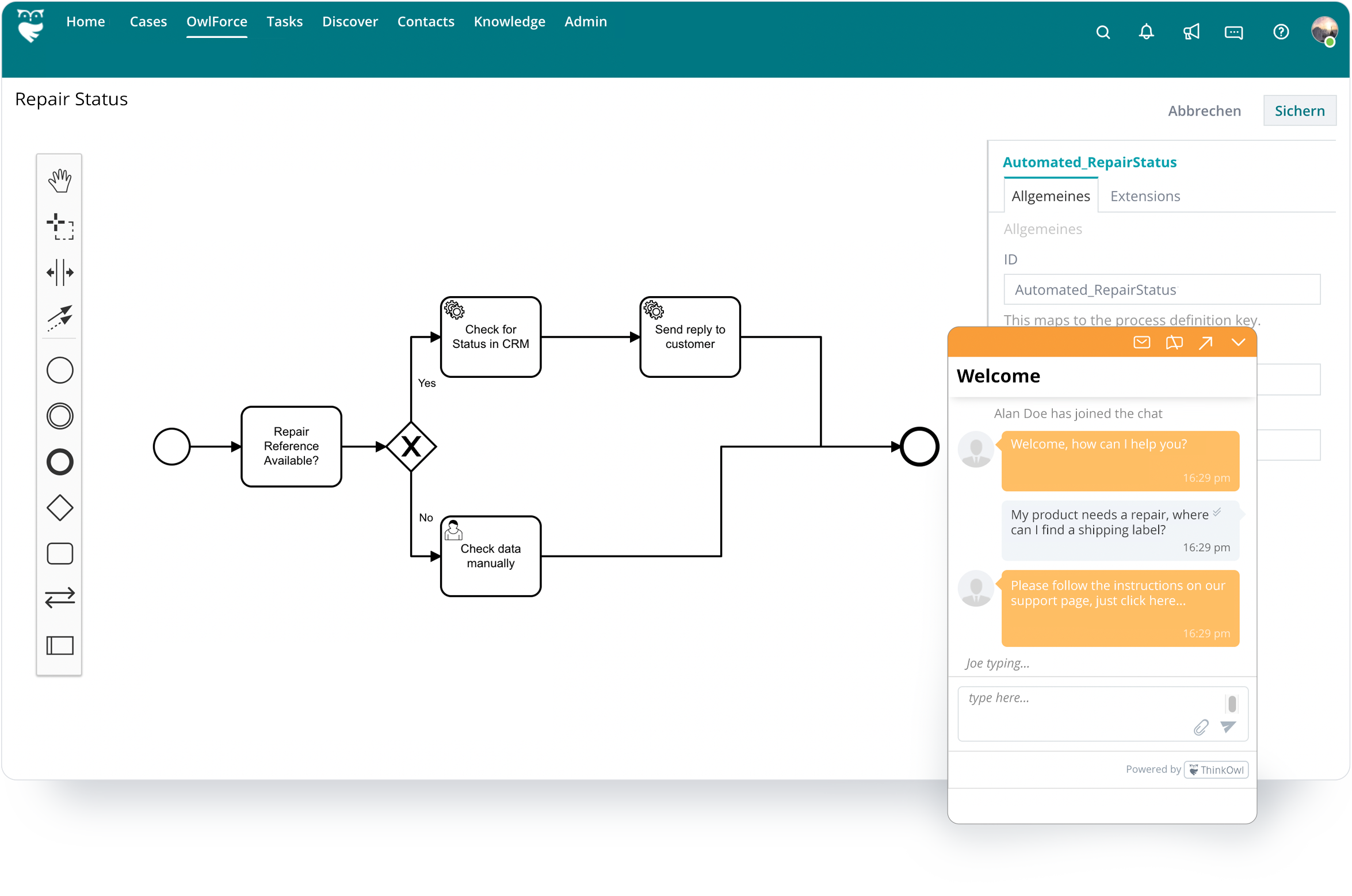Click the chat collapse chevron icon
Viewport: 1352px width, 896px height.
(x=1237, y=343)
